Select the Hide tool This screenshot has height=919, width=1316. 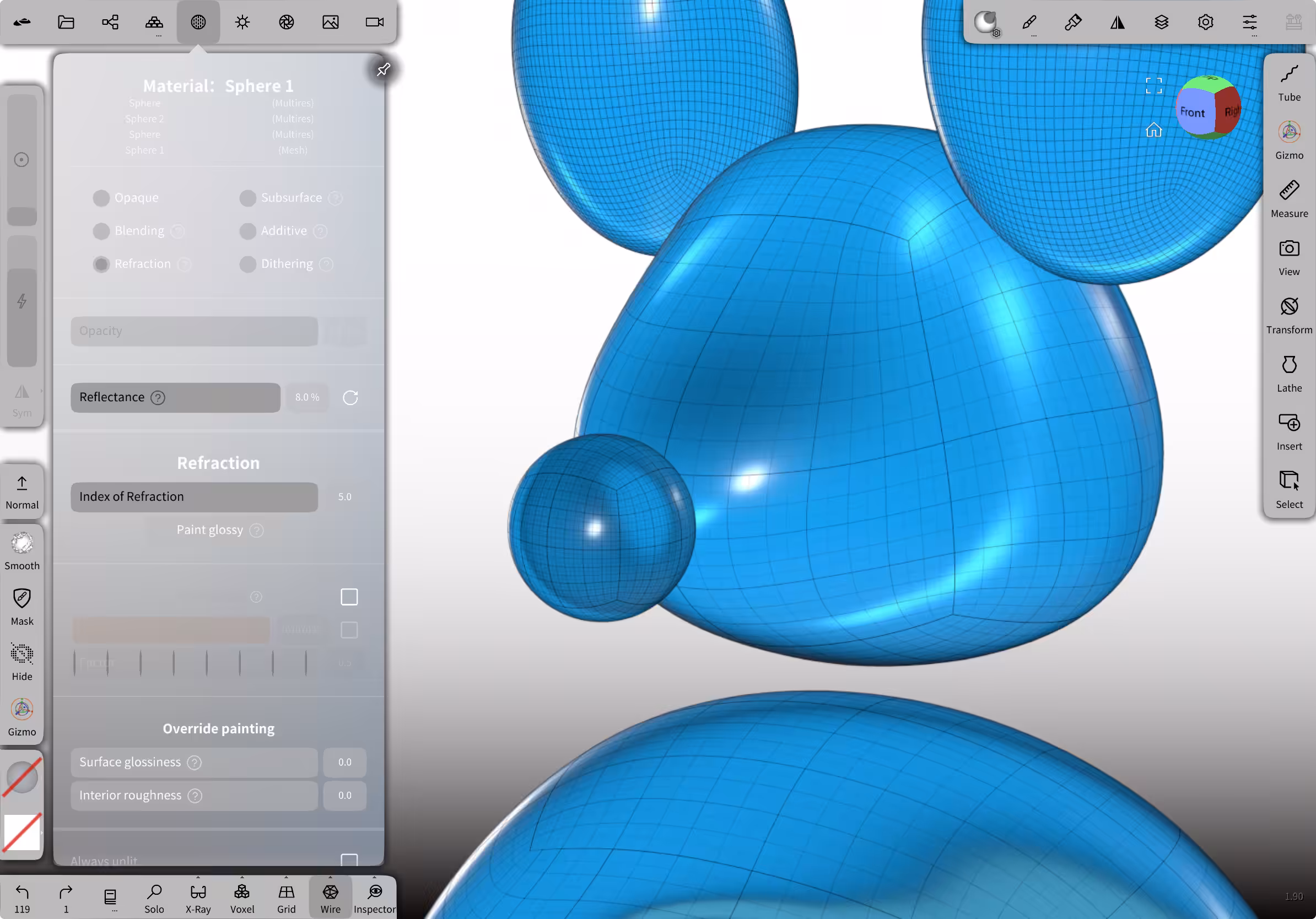(22, 662)
